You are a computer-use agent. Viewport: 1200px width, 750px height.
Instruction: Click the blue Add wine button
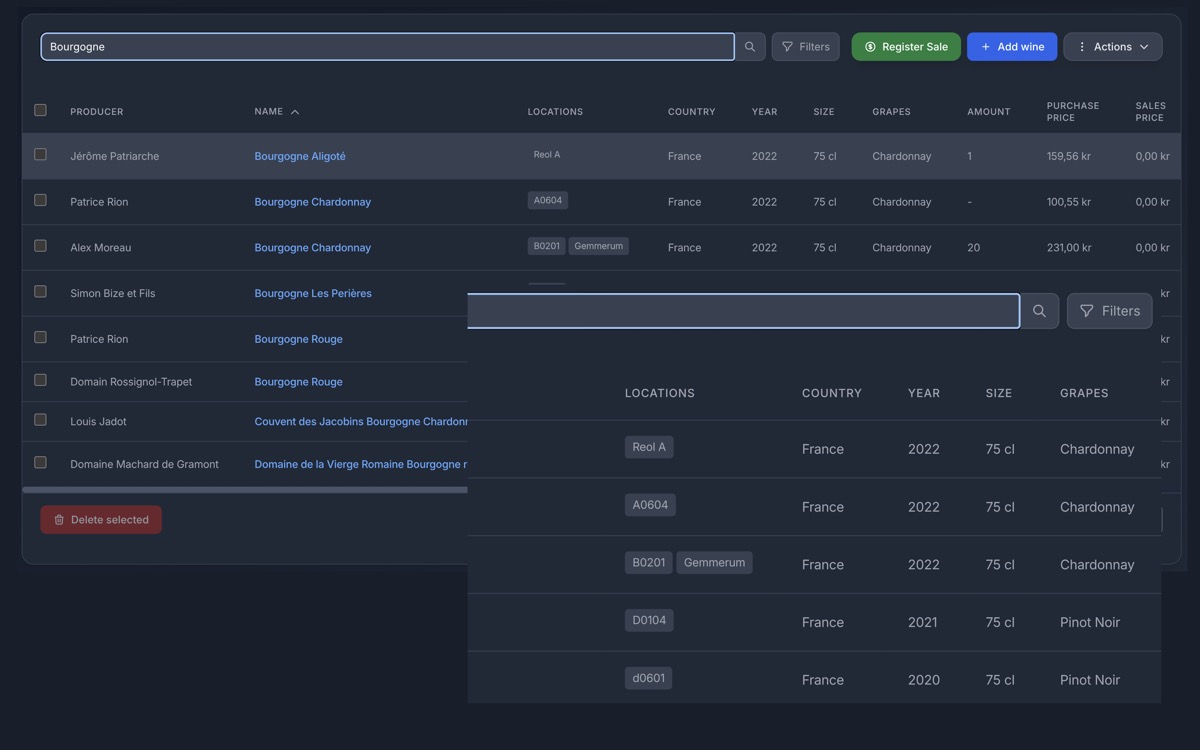[1012, 47]
